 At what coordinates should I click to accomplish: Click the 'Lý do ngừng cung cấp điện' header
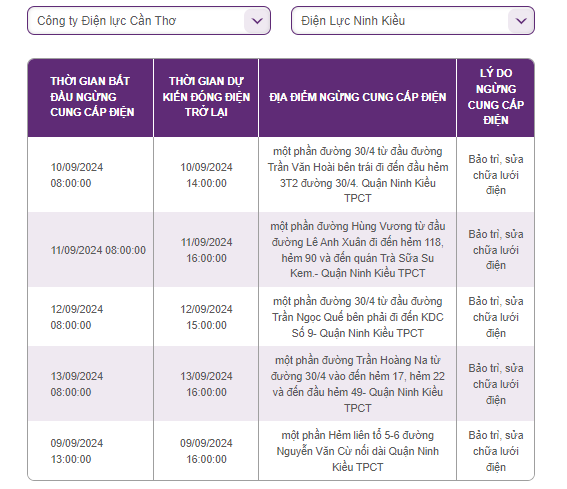coord(496,97)
